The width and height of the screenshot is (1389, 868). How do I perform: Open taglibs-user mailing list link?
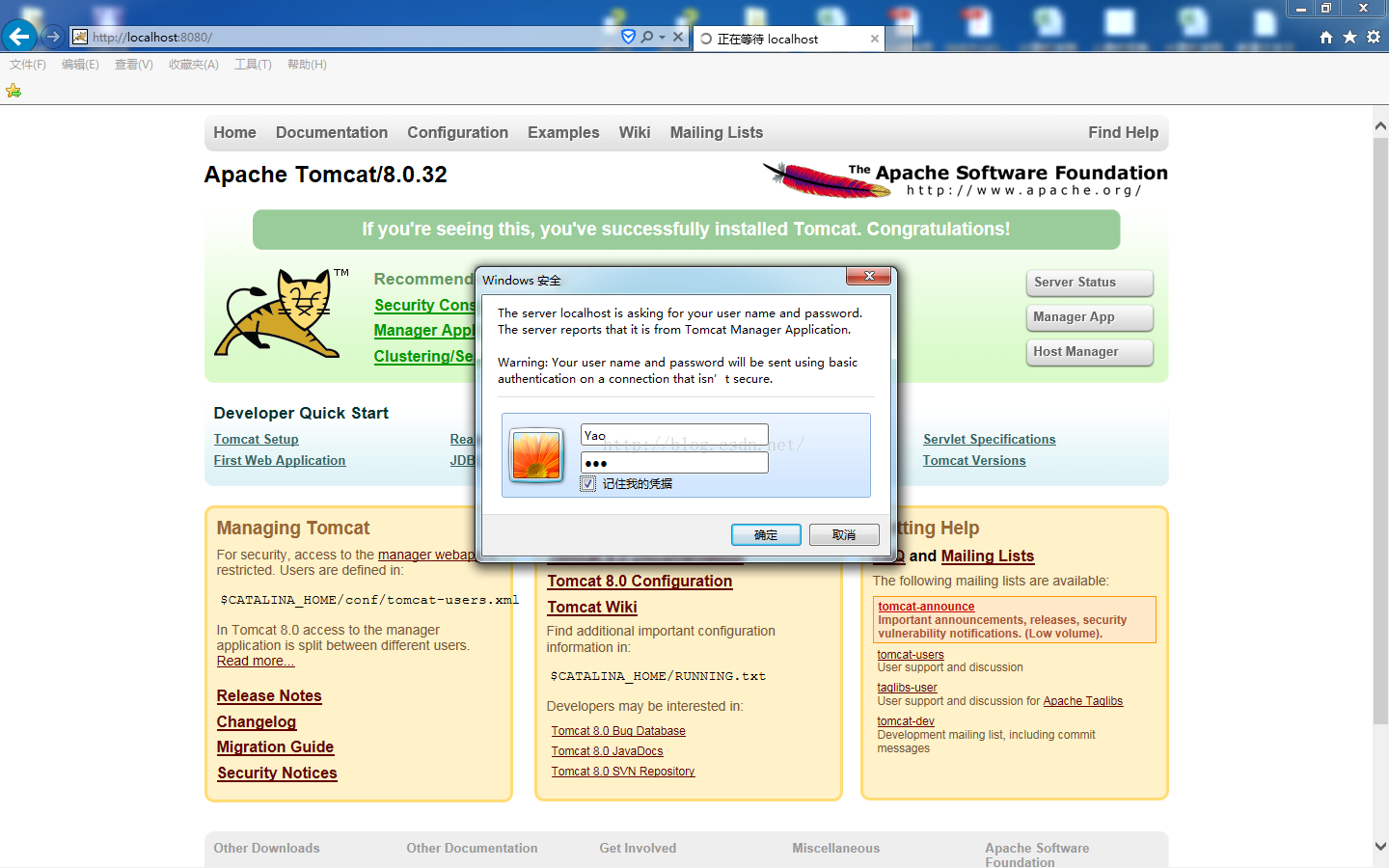point(907,688)
